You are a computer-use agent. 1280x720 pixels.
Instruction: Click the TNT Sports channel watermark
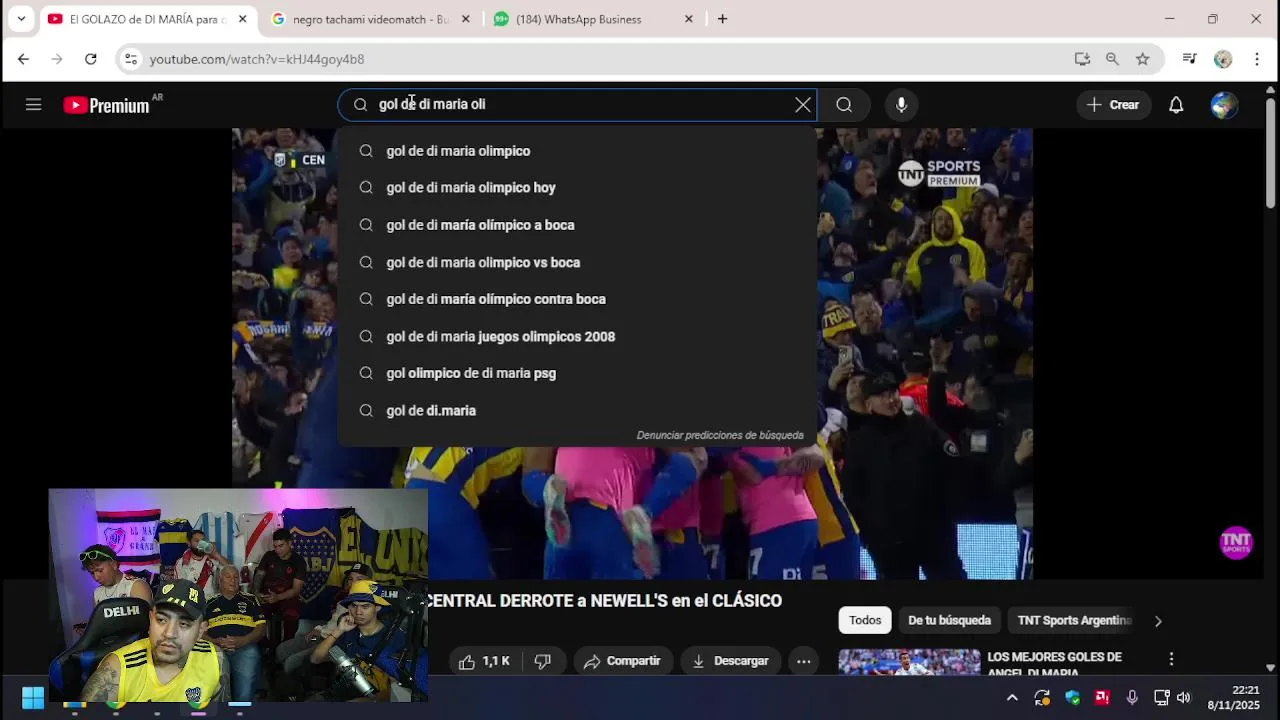pos(1236,542)
